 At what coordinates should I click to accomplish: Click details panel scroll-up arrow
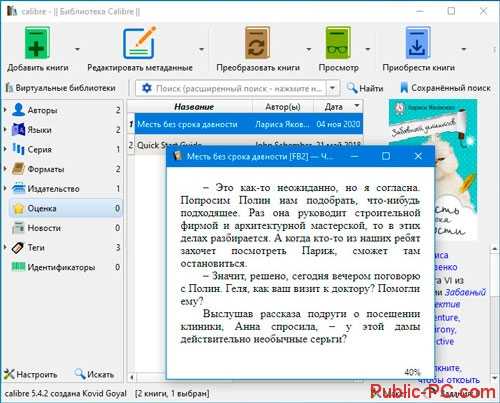(x=495, y=249)
